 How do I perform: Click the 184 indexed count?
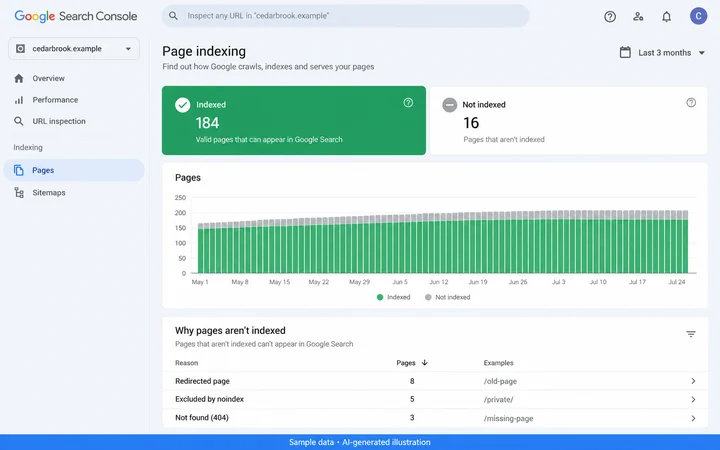pyautogui.click(x=208, y=123)
